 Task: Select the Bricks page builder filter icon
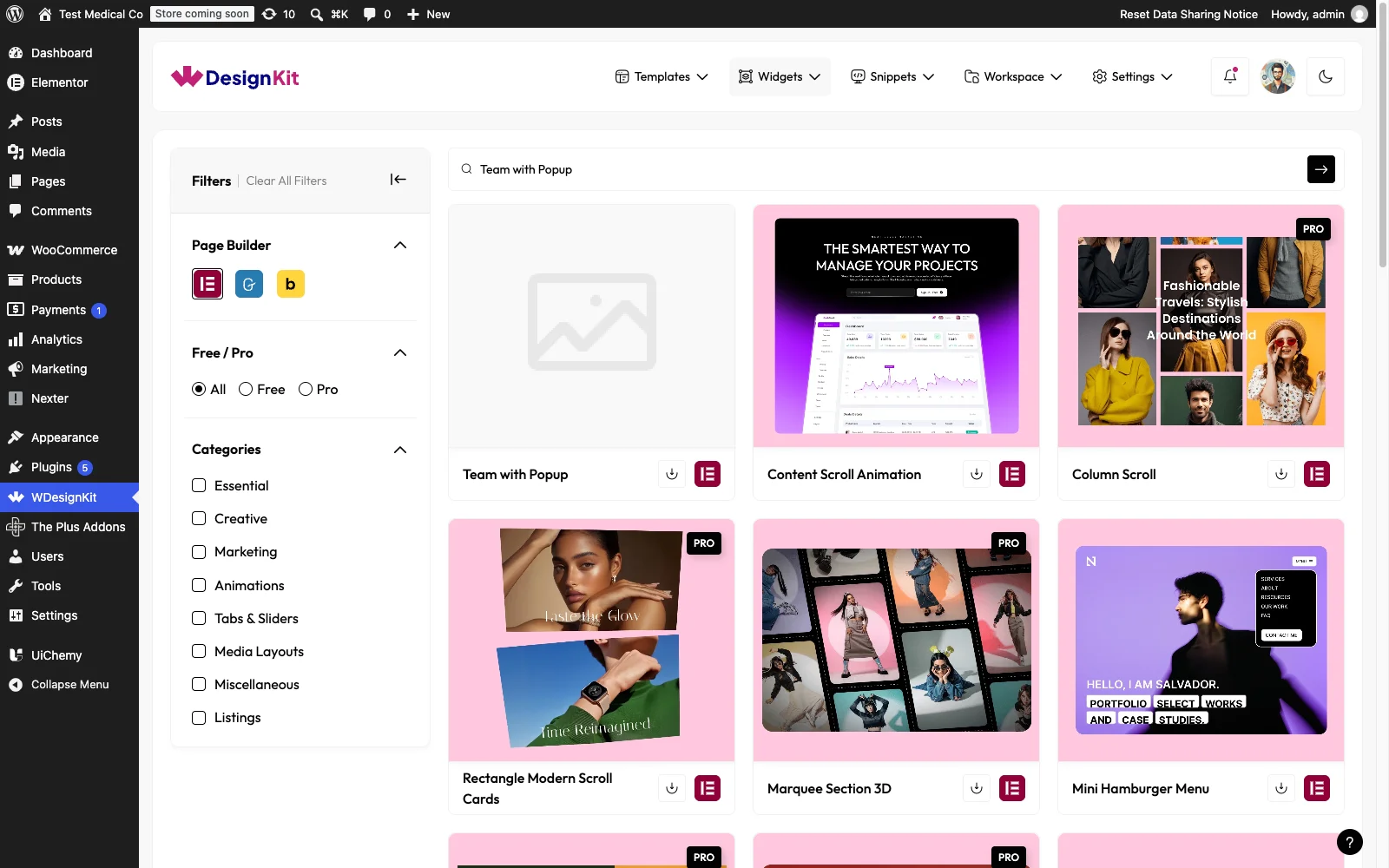[x=291, y=284]
